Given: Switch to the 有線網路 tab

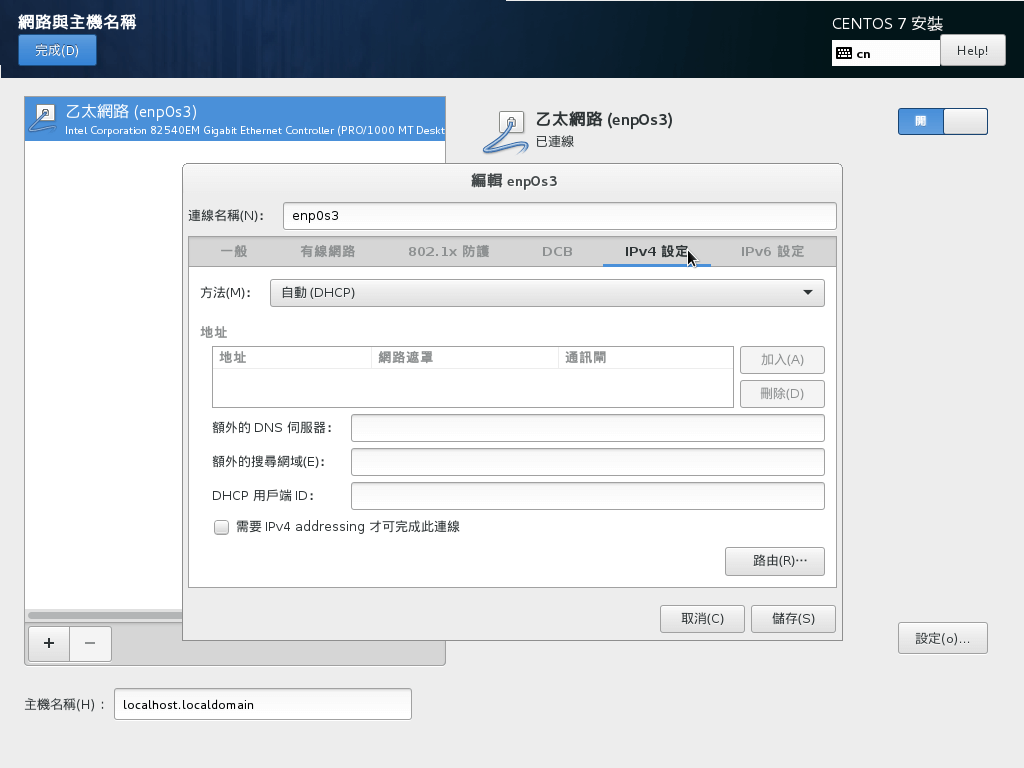Looking at the screenshot, I should point(327,251).
